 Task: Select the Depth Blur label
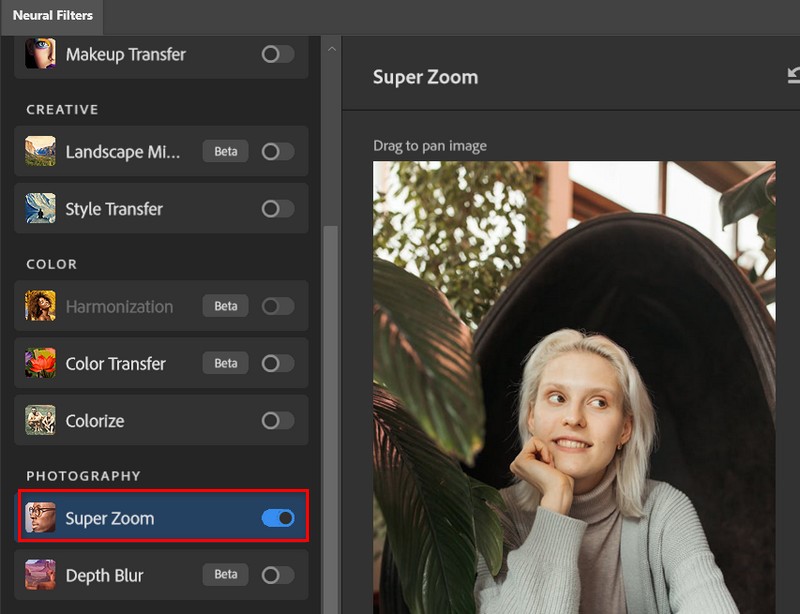click(x=104, y=575)
